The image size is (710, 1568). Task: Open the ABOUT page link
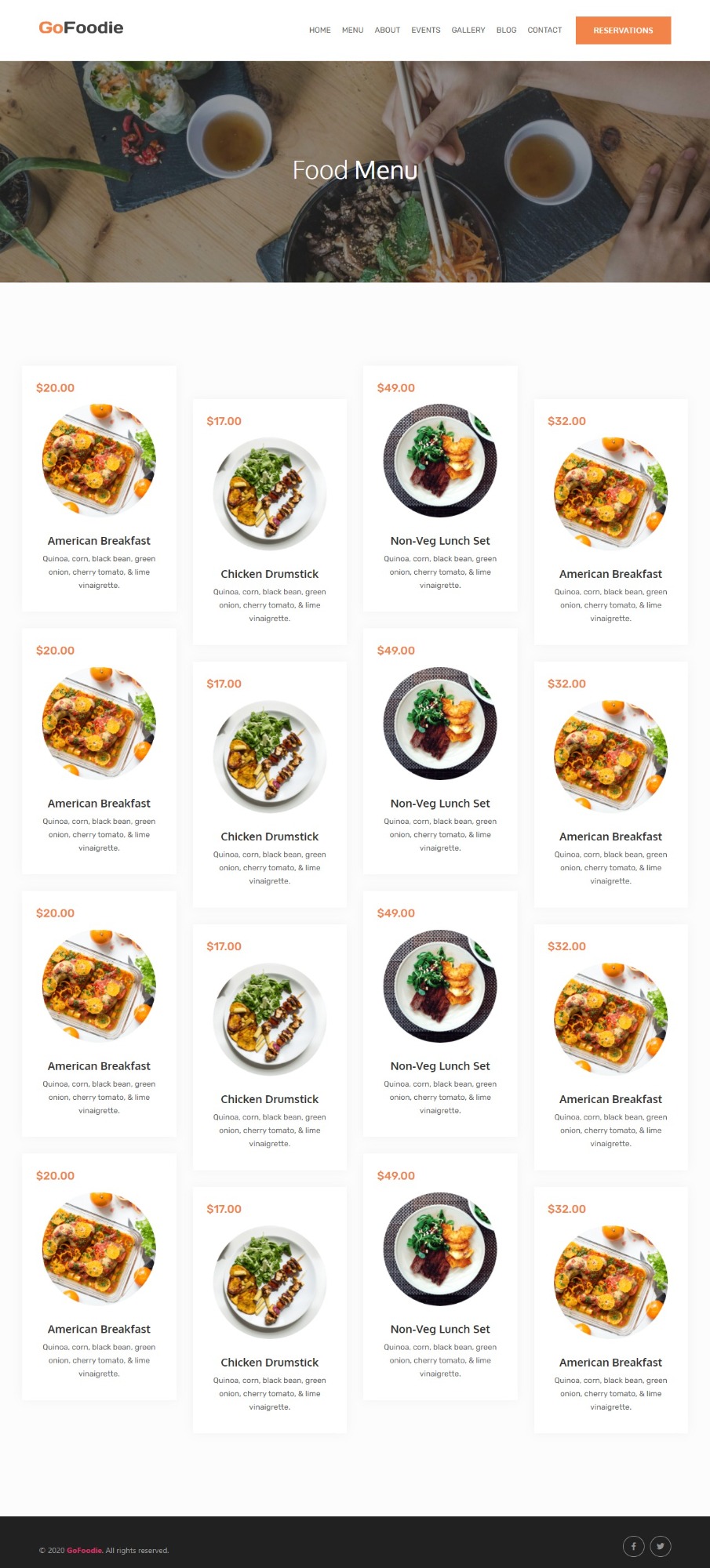(x=388, y=31)
